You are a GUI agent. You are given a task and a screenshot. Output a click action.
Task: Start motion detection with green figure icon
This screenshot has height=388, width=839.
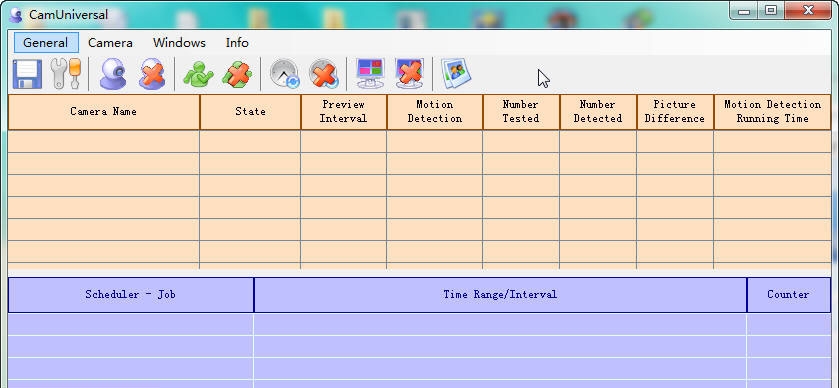198,74
